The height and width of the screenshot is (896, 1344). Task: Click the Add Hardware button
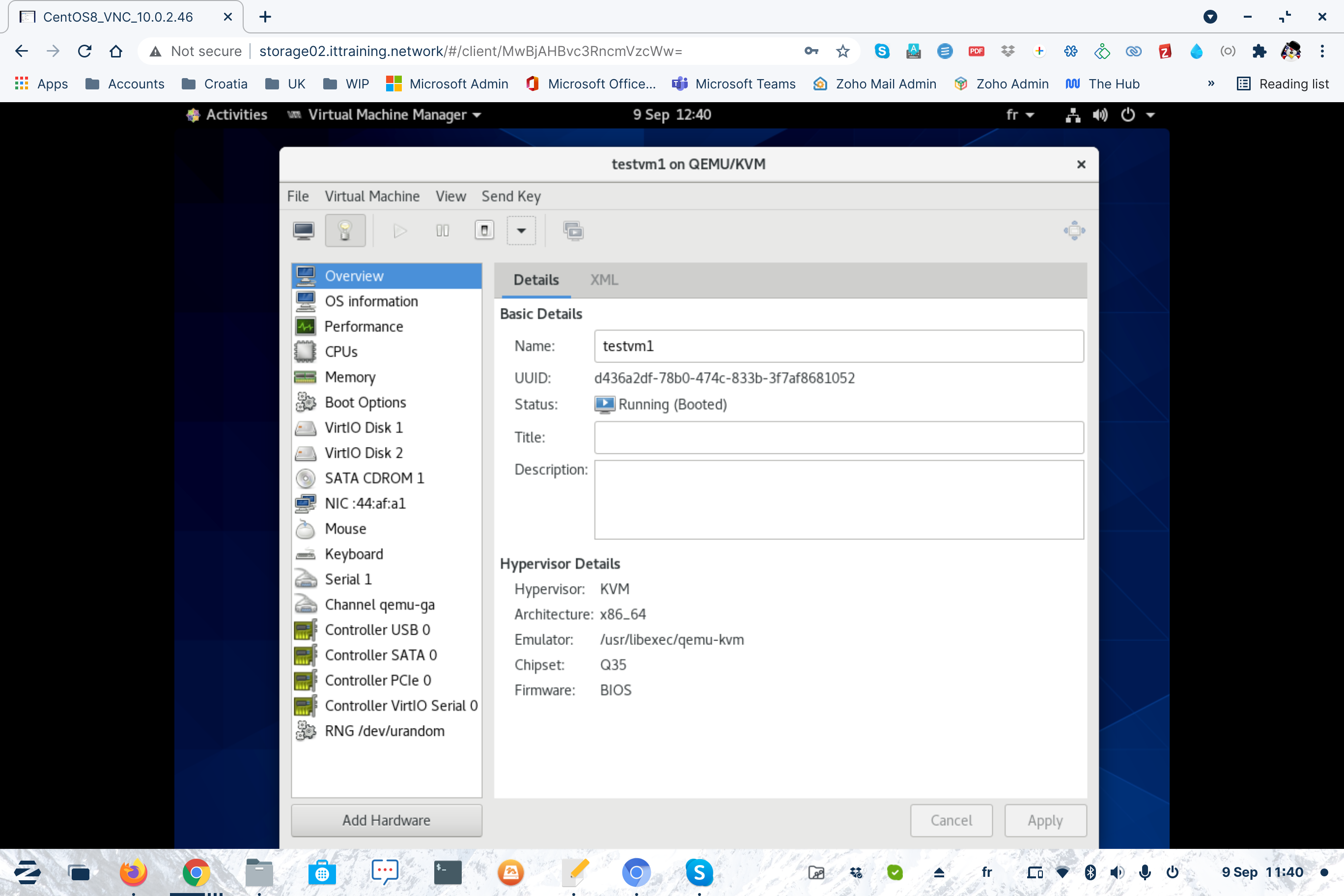(x=386, y=820)
